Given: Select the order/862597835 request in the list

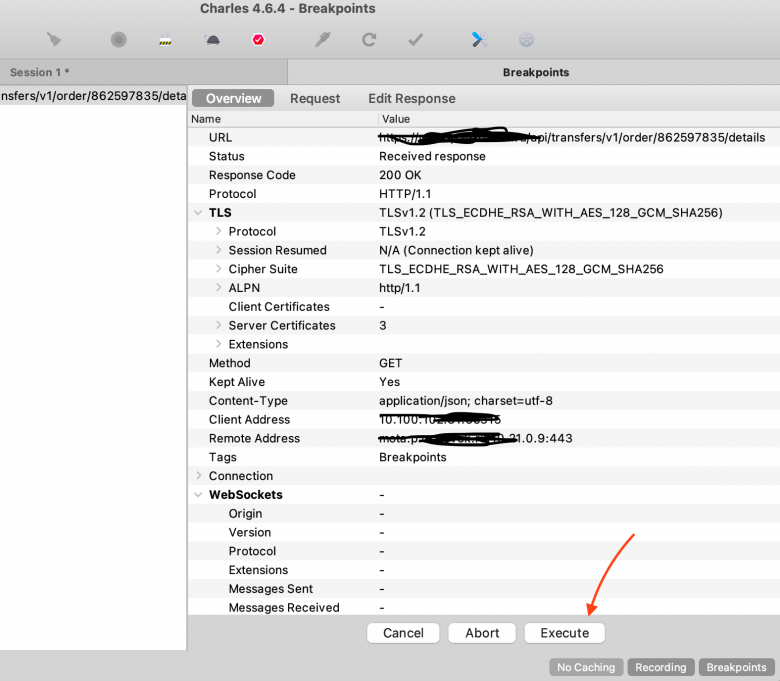Looking at the screenshot, I should pos(94,96).
